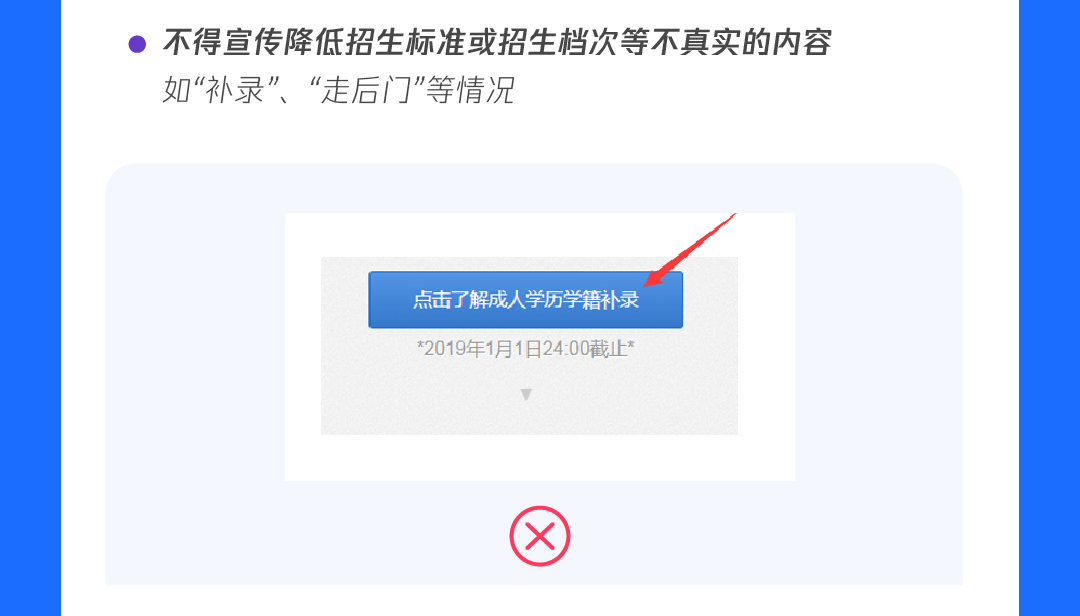This screenshot has height=616, width=1080.
Task: Click the blue 点击了解成人学历学籍补录 button
Action: (x=526, y=300)
